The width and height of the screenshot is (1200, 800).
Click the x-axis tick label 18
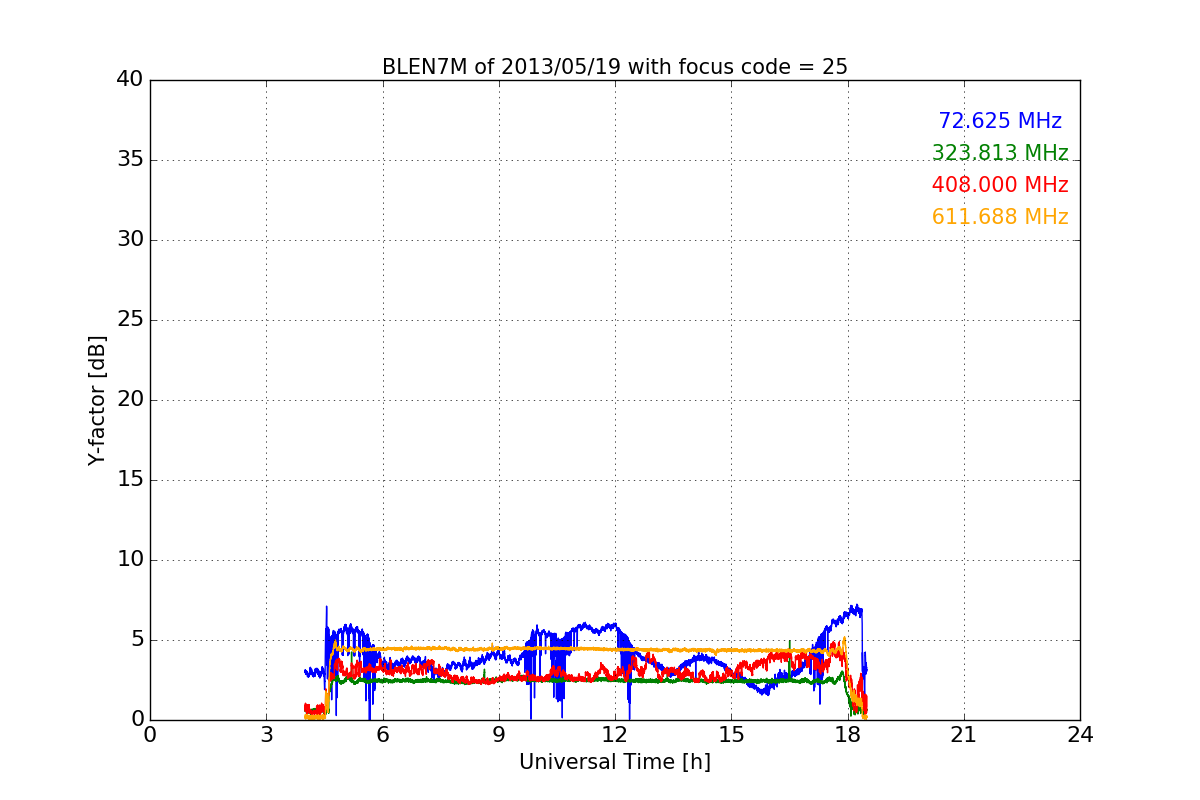point(848,734)
